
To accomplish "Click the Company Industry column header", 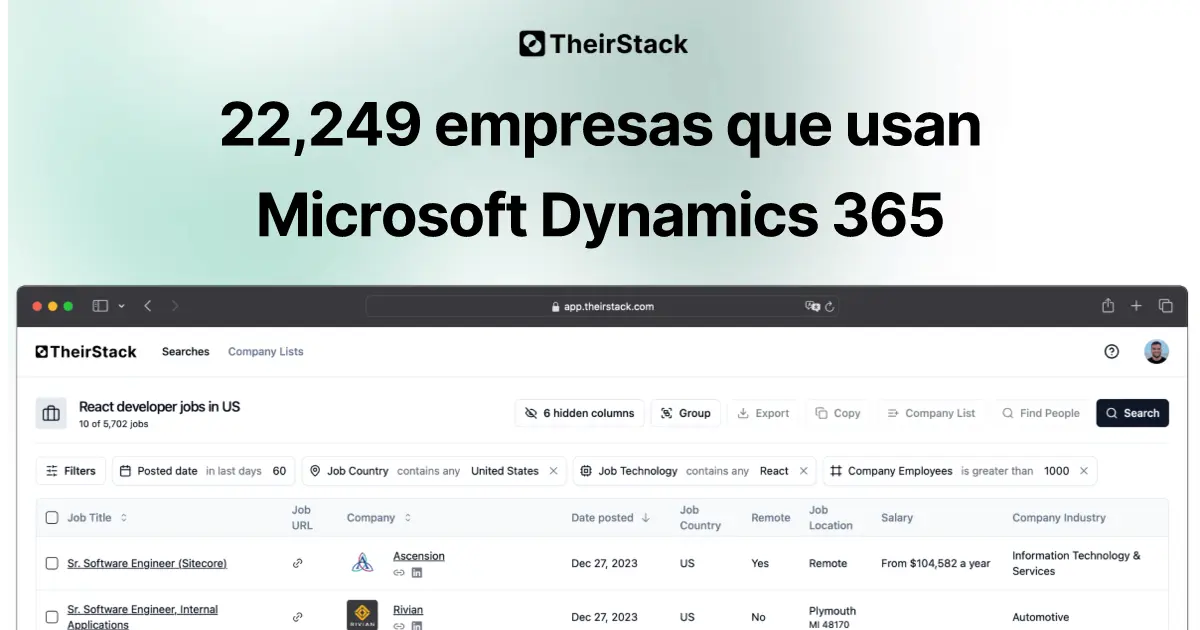I will (1059, 518).
